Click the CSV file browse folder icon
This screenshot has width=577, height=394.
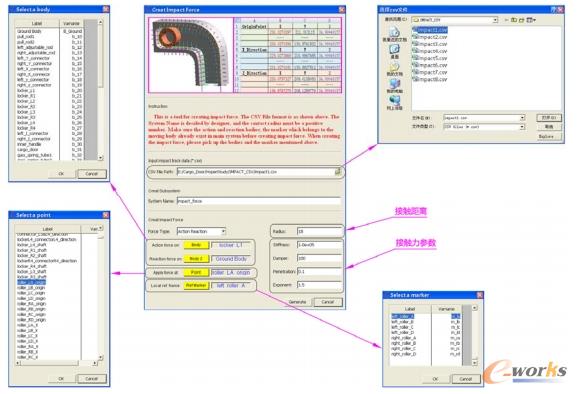(337, 171)
